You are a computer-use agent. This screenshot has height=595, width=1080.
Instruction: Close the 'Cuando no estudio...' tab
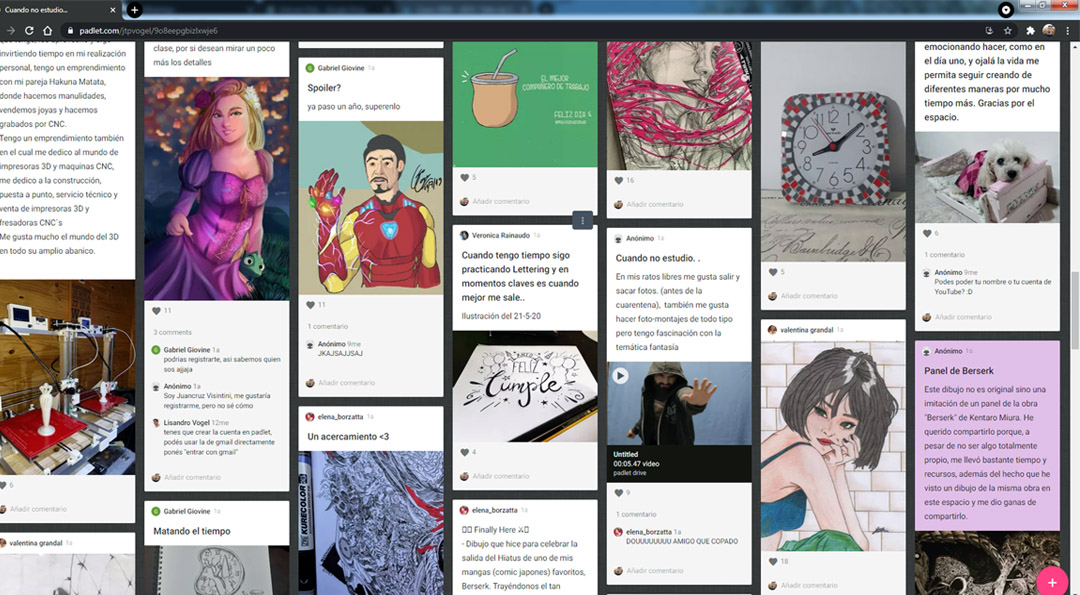tap(113, 10)
